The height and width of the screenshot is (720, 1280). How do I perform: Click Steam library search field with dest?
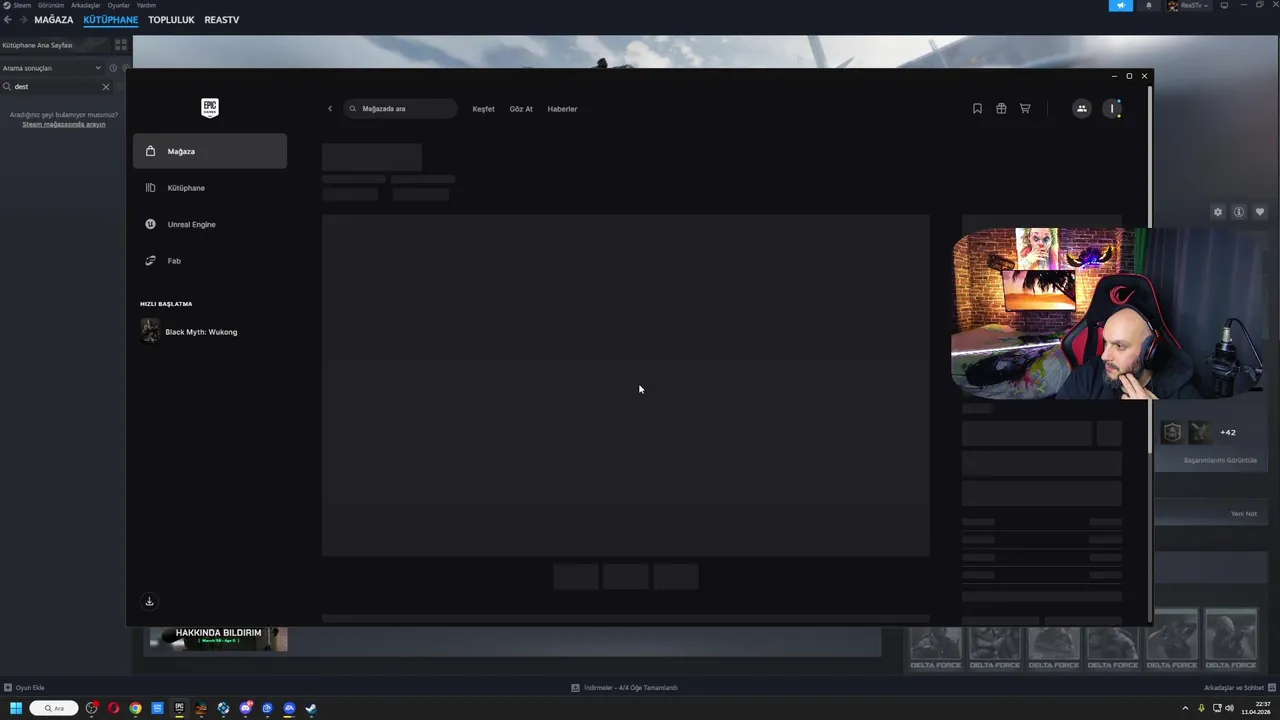coord(56,87)
